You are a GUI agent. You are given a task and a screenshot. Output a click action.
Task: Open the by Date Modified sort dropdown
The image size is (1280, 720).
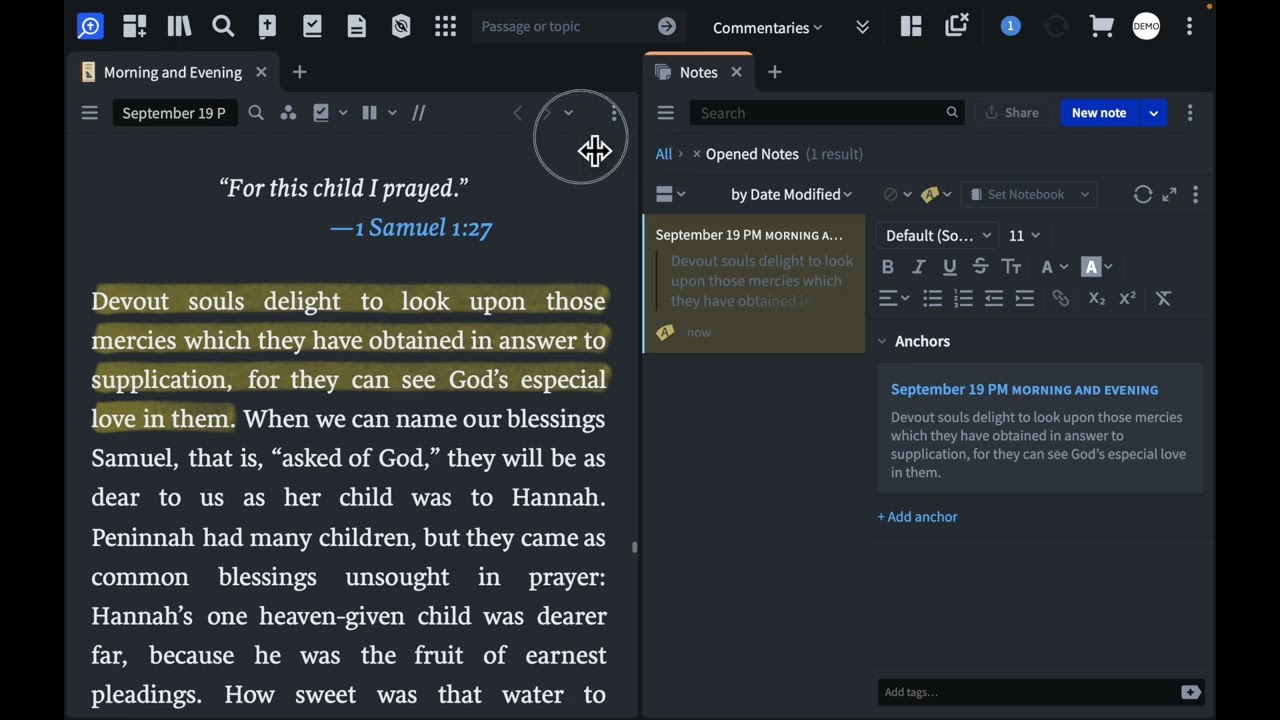791,195
